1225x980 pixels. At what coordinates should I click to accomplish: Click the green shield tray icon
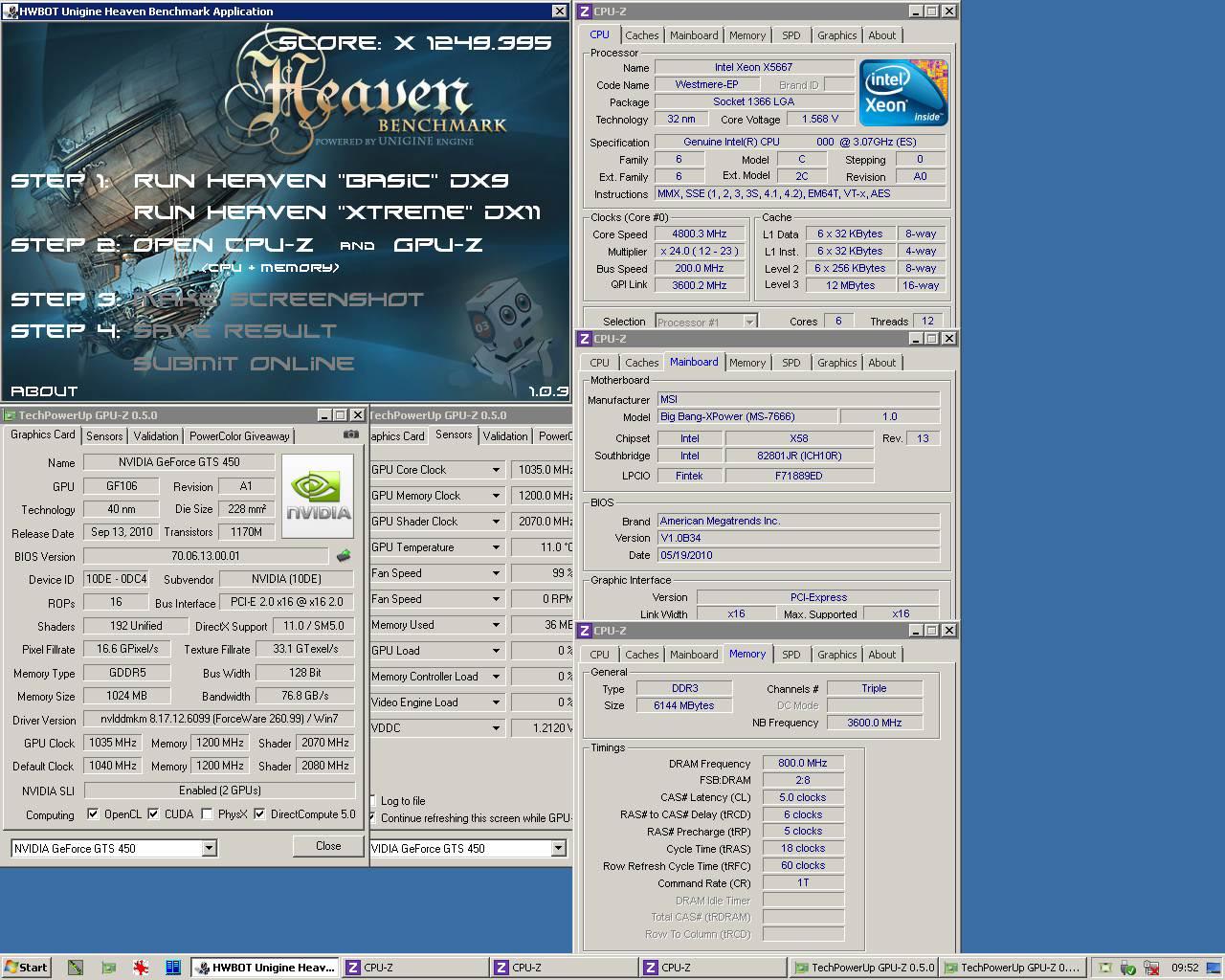[x=1128, y=968]
